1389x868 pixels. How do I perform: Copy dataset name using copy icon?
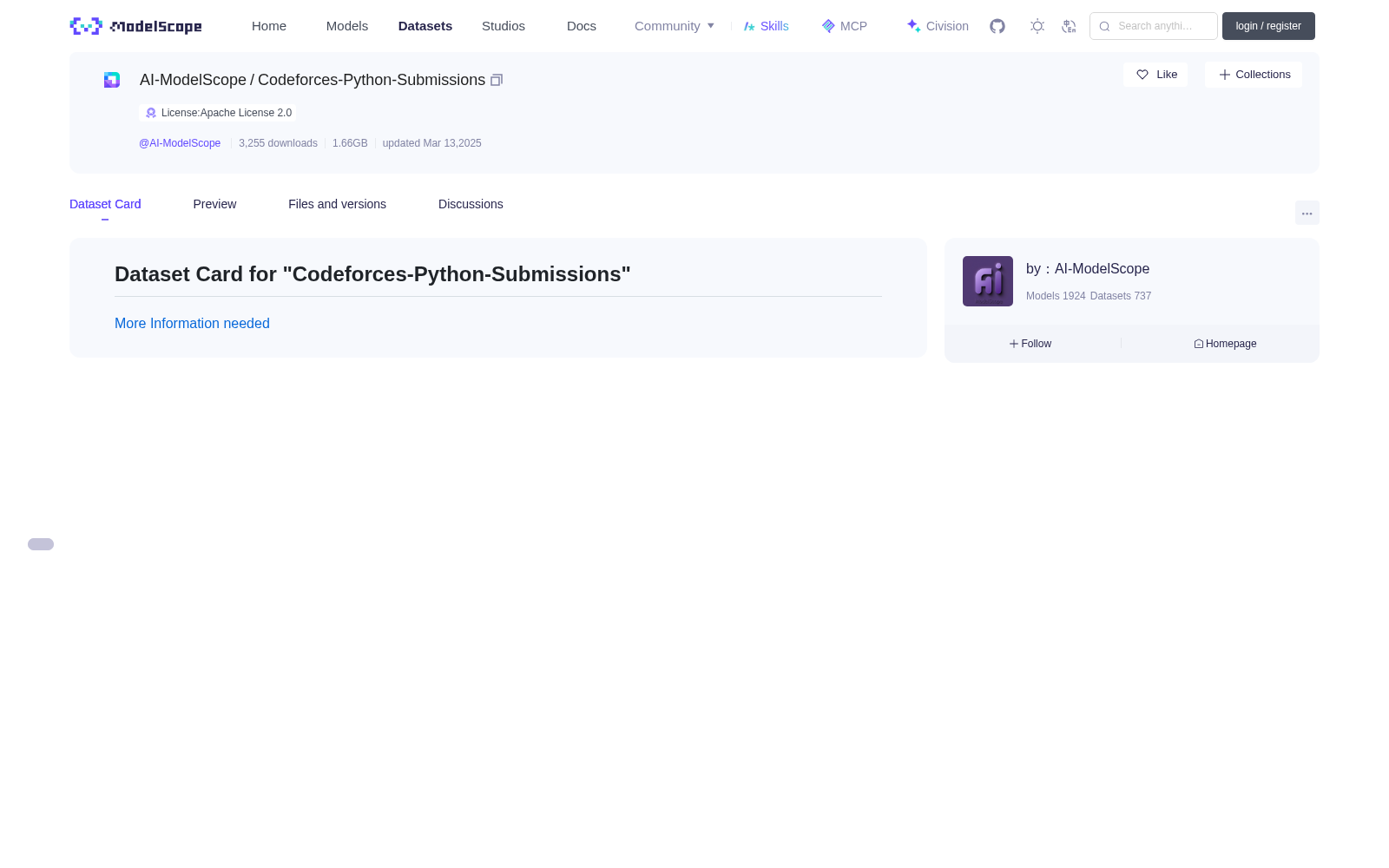click(497, 80)
